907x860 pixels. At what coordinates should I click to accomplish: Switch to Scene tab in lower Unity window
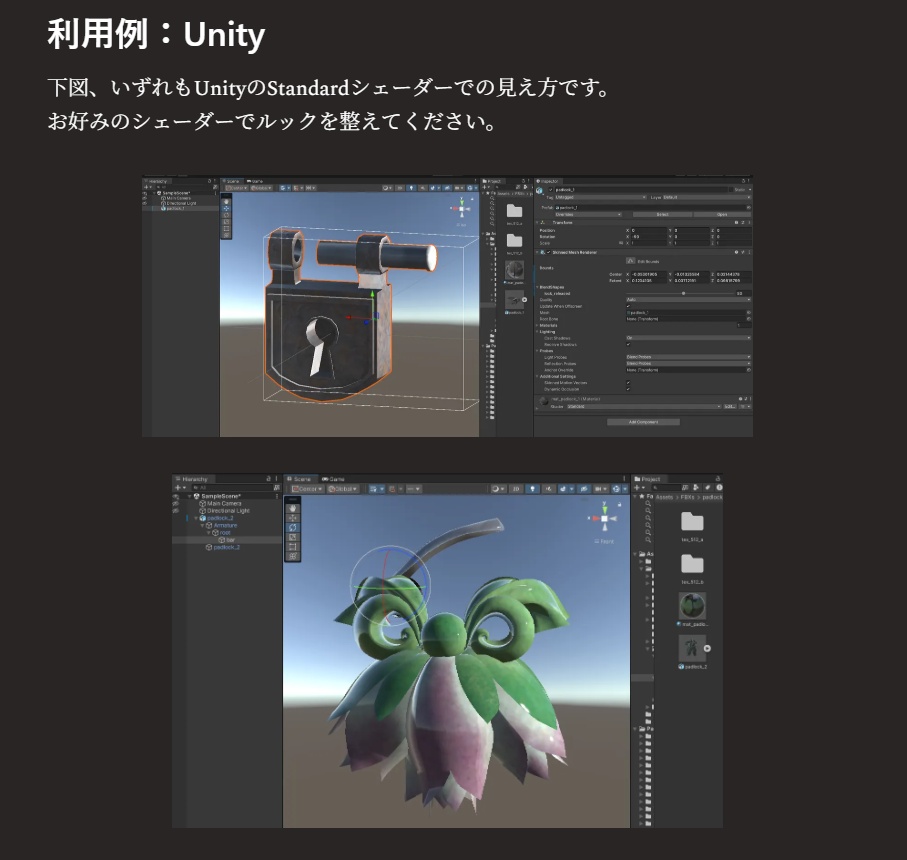pos(300,479)
